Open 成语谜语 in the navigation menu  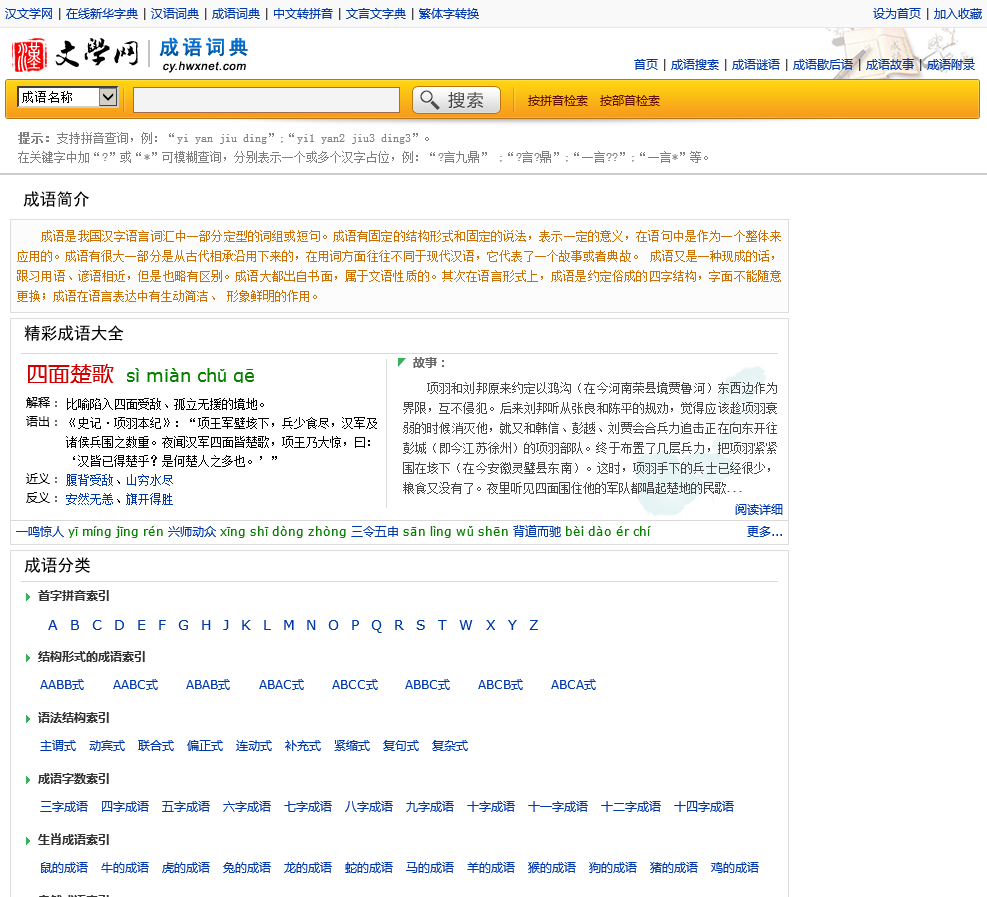click(x=755, y=65)
